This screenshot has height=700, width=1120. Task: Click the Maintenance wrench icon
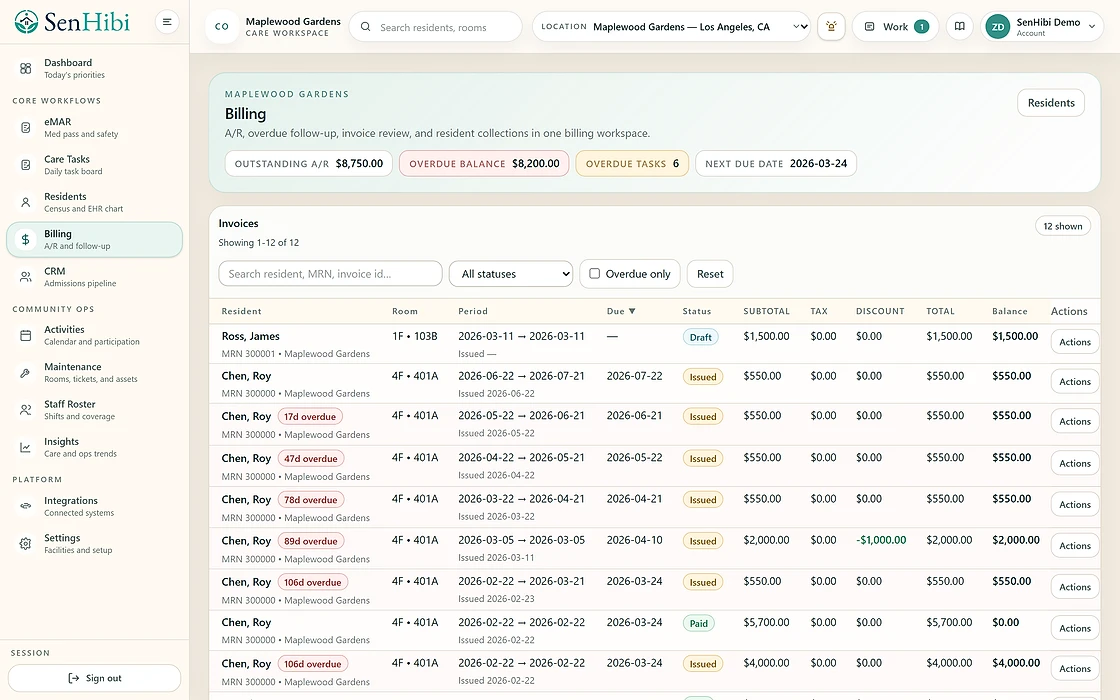(x=26, y=373)
